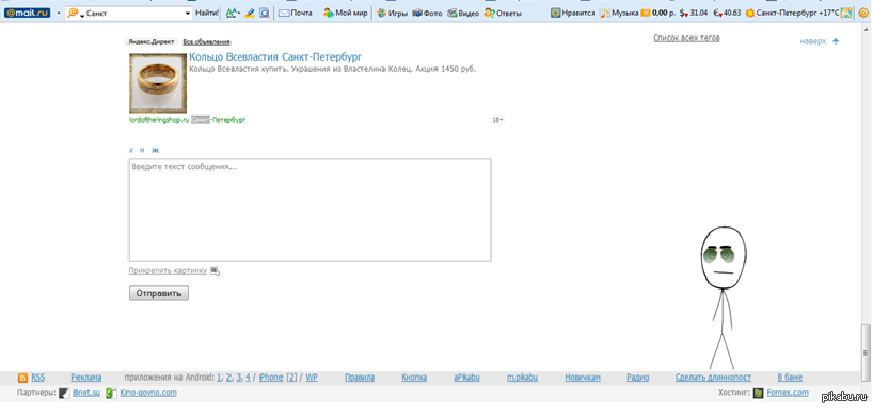Open the Реклама footer link
The height and width of the screenshot is (408, 872).
[x=86, y=377]
